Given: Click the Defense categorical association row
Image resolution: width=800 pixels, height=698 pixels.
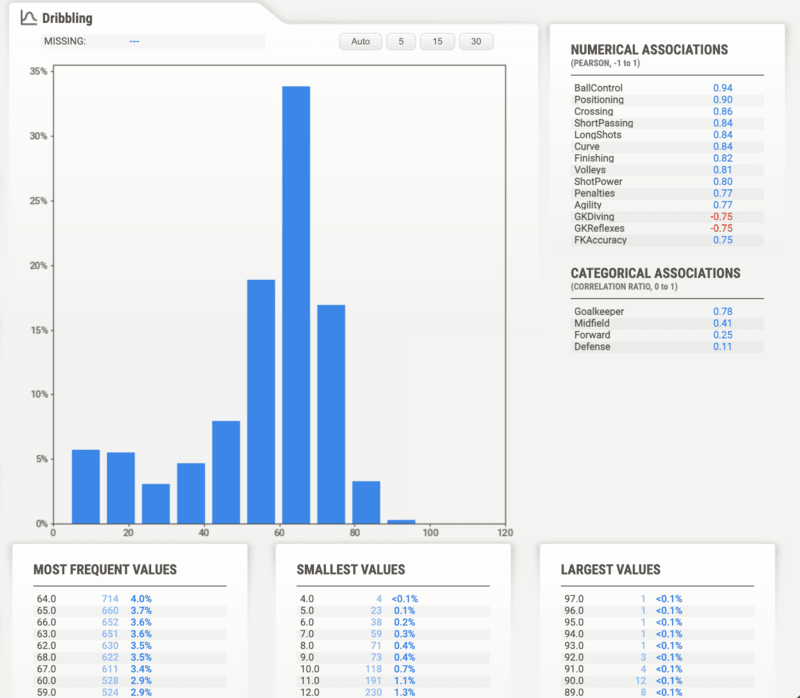Looking at the screenshot, I should pos(666,347).
